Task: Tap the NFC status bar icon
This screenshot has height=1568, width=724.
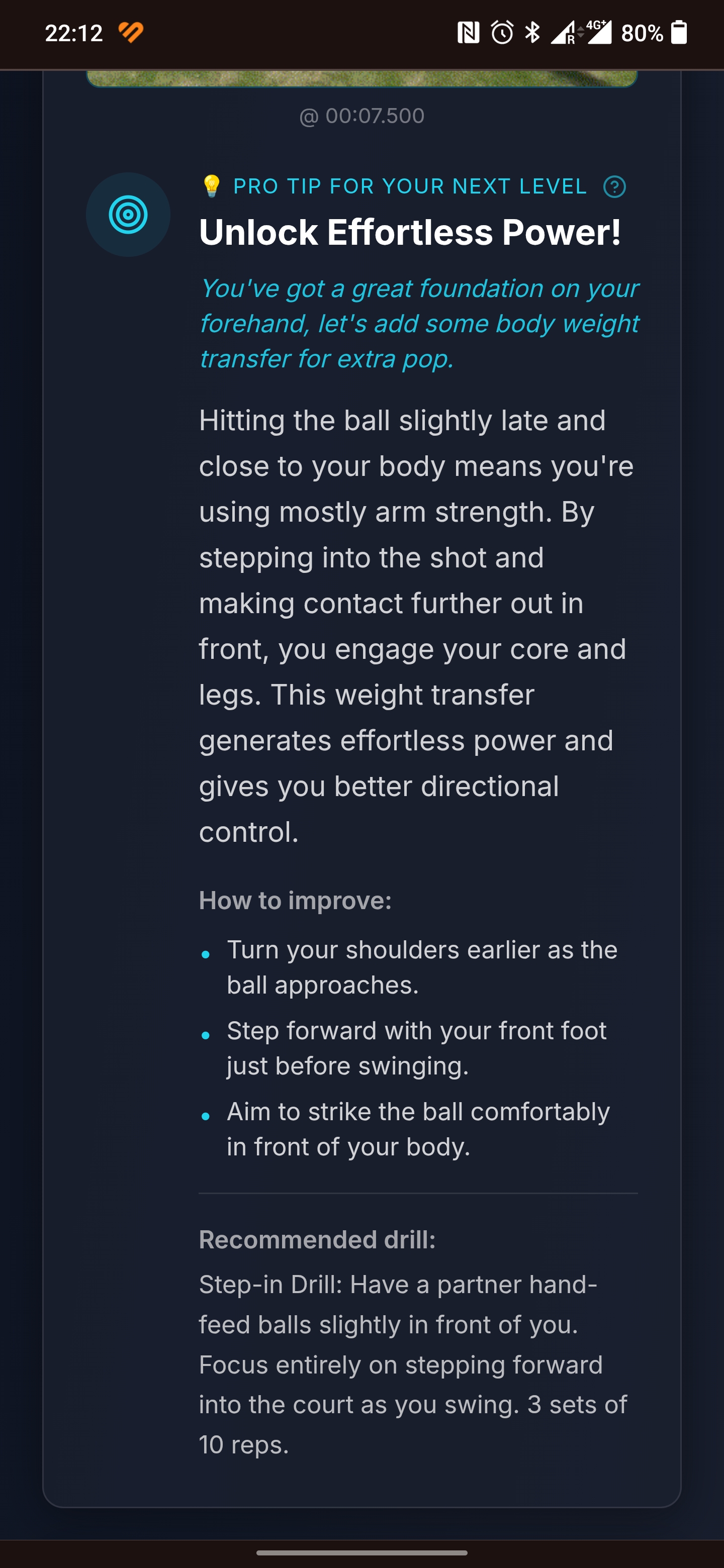Action: coord(468,32)
